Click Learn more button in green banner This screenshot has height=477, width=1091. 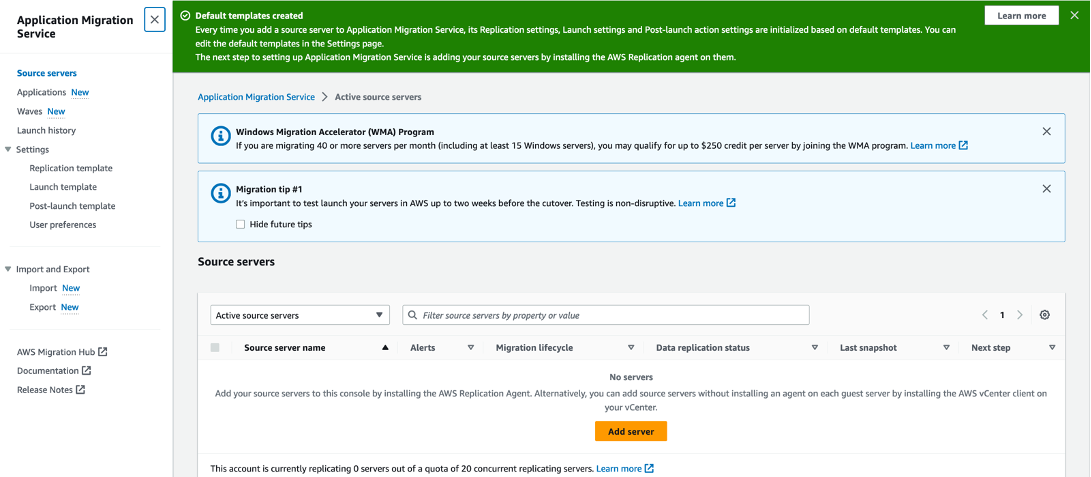(x=1021, y=15)
